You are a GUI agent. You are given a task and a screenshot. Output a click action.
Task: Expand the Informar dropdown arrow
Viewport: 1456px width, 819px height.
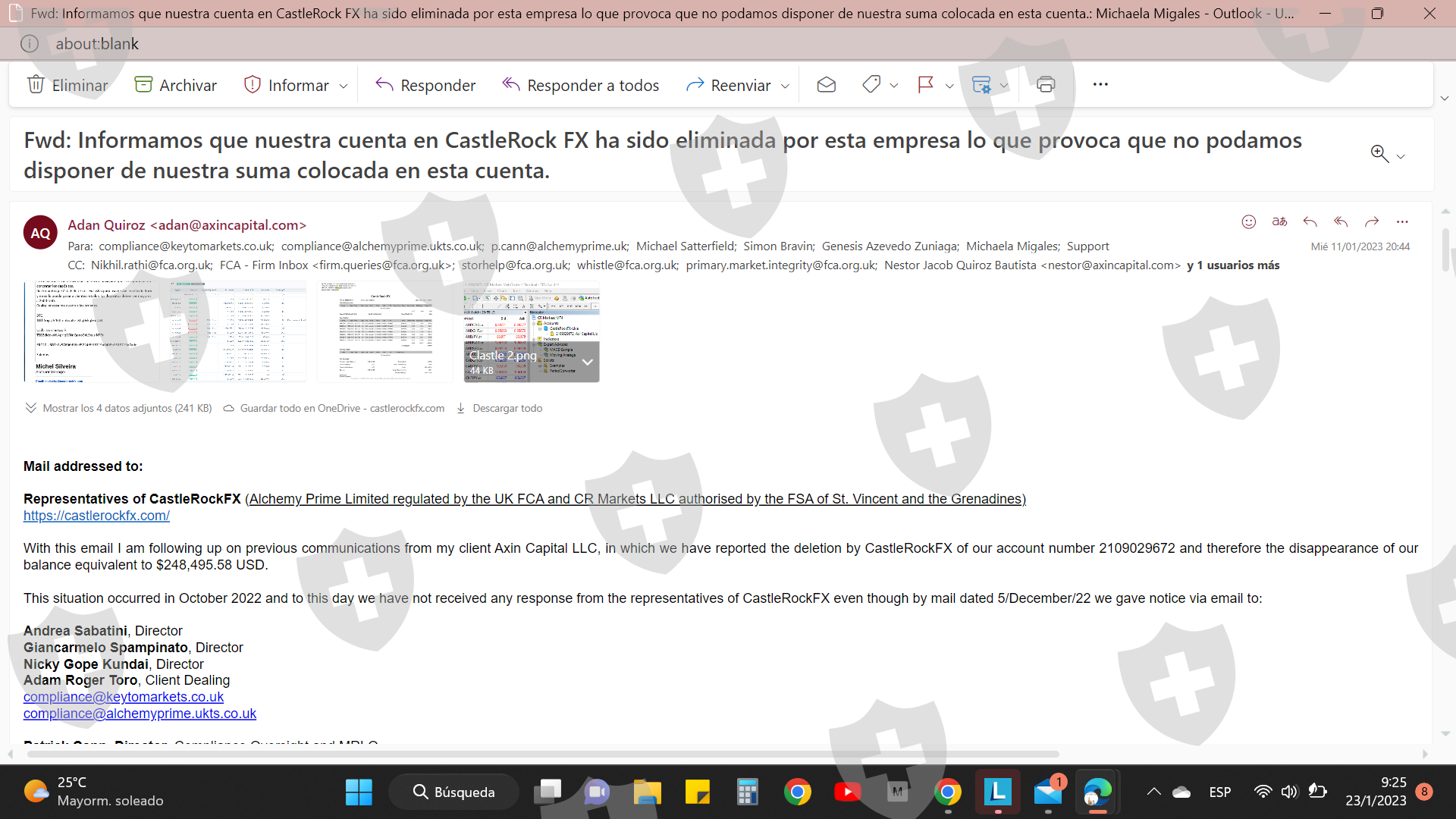(x=344, y=86)
